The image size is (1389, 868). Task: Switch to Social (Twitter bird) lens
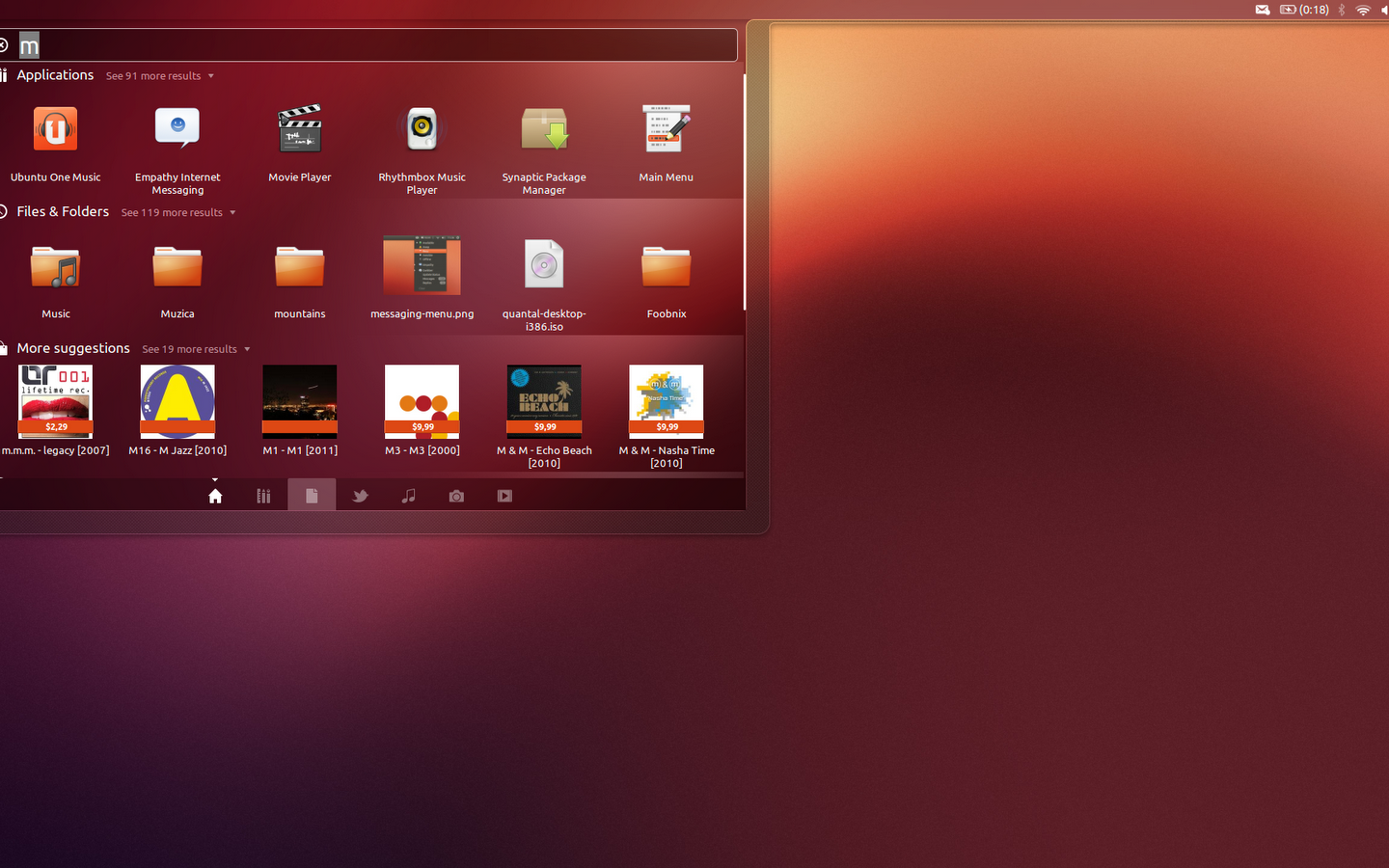(x=360, y=496)
